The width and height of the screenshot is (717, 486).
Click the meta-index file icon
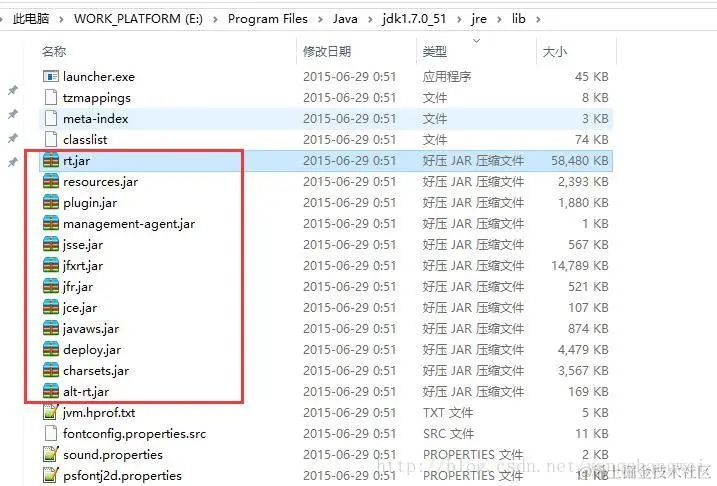point(51,118)
